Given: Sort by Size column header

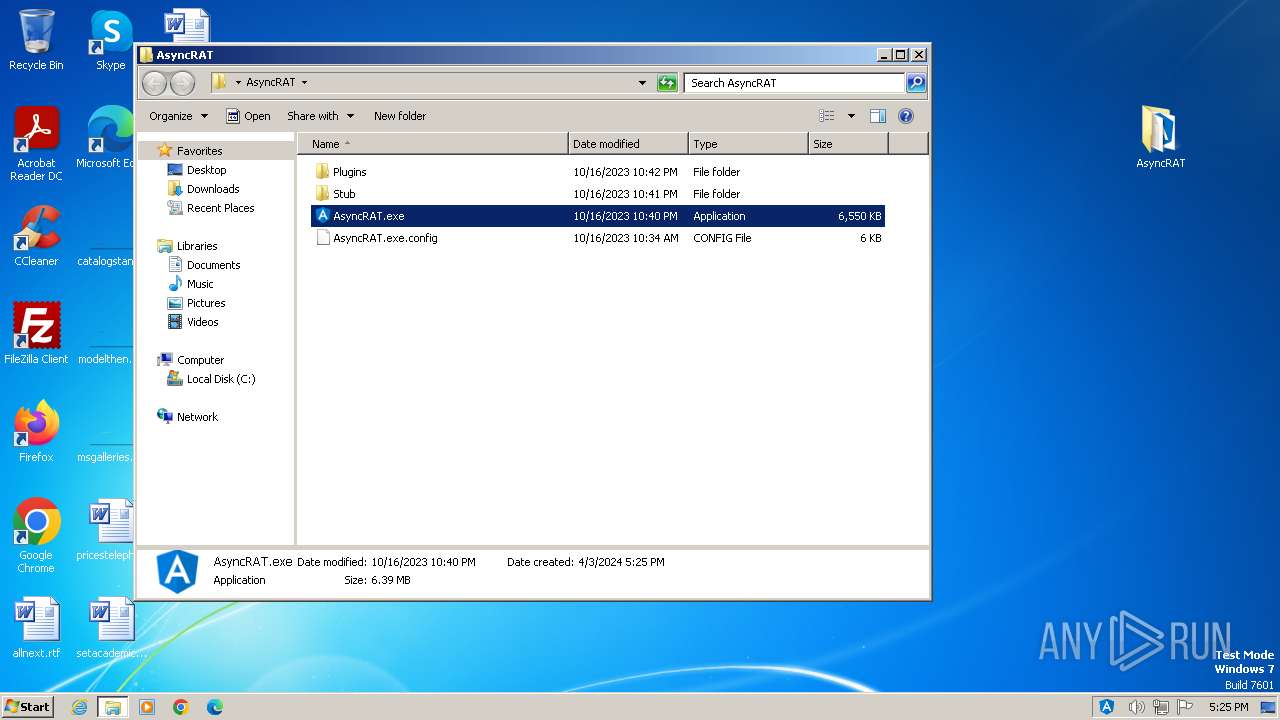Looking at the screenshot, I should tap(848, 144).
